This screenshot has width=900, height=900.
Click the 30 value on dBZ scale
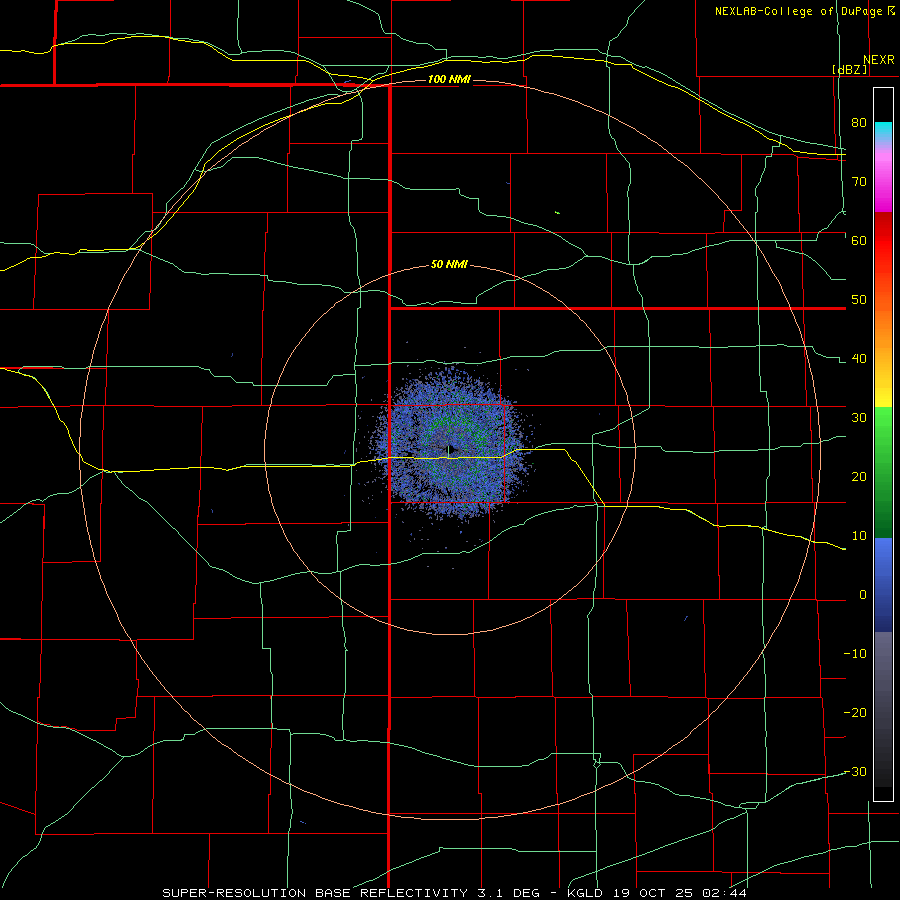[859, 417]
